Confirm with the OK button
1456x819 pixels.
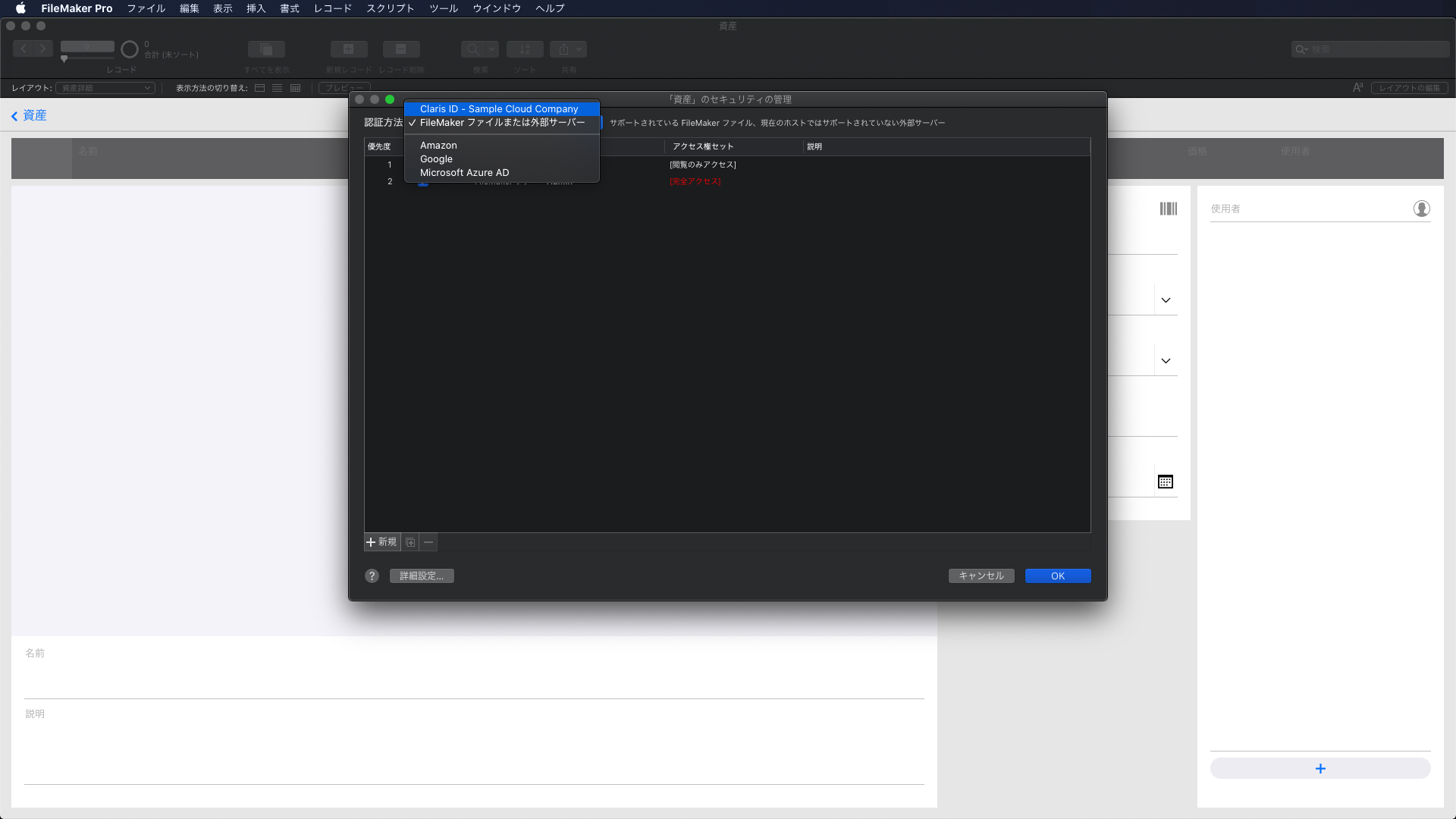click(x=1057, y=576)
